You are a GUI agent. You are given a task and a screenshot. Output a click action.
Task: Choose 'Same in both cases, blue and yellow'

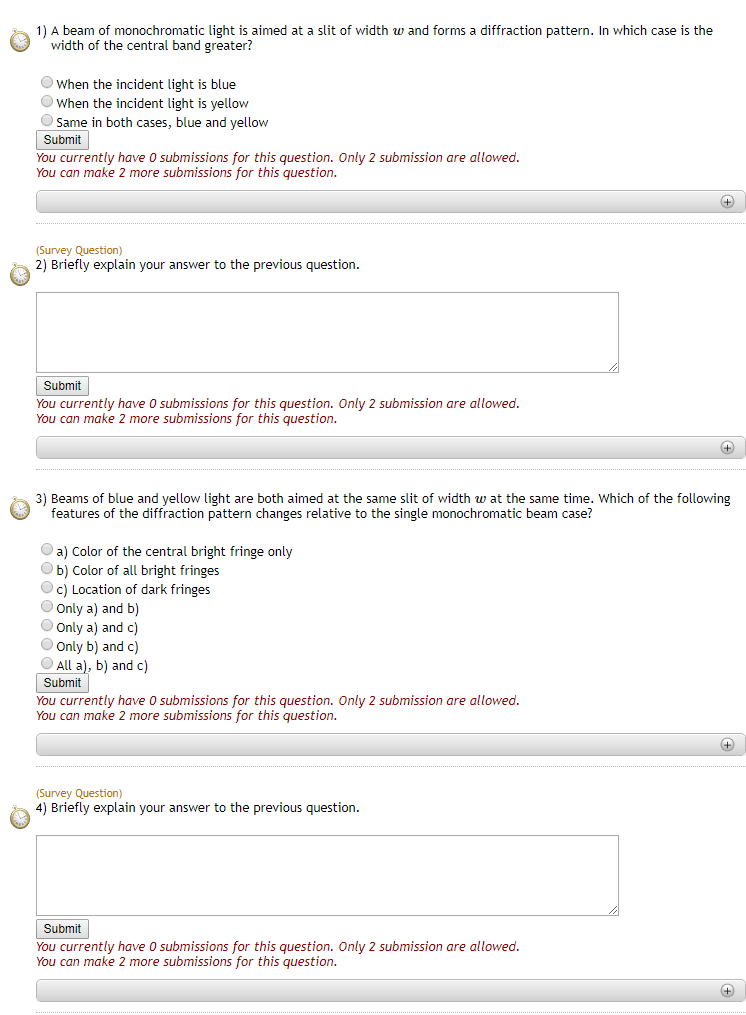click(x=47, y=121)
